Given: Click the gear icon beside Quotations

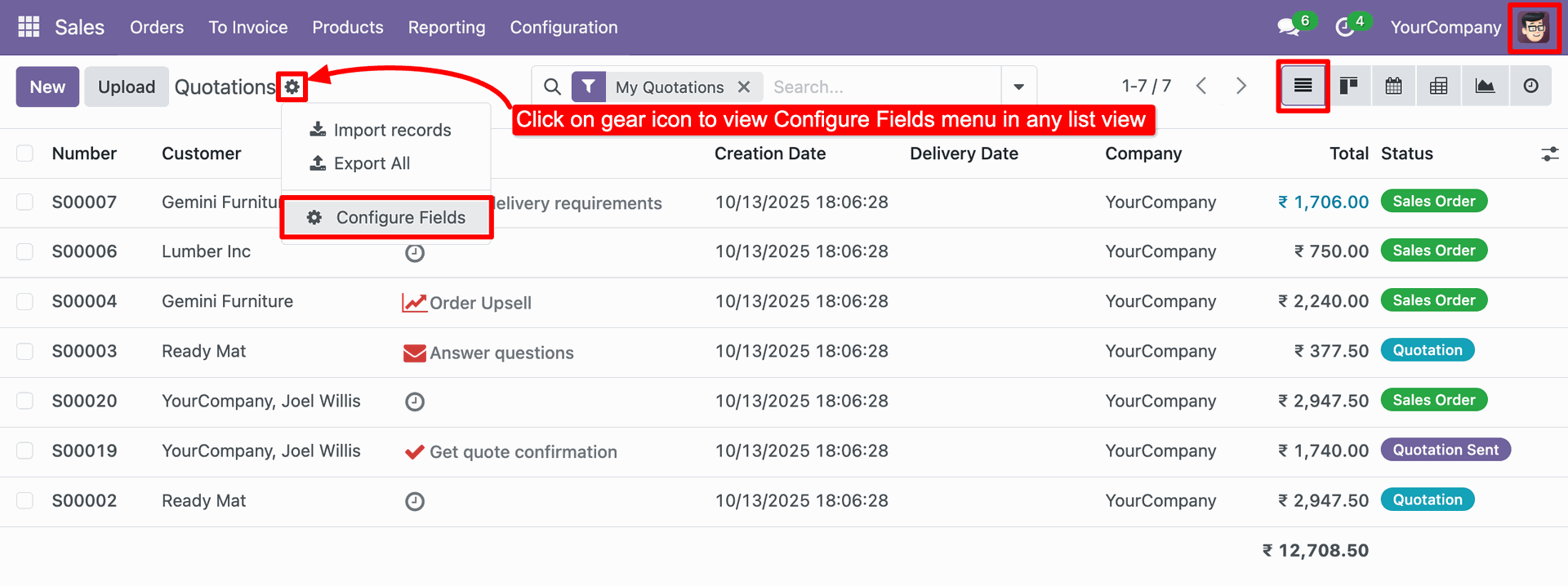Looking at the screenshot, I should coord(292,87).
